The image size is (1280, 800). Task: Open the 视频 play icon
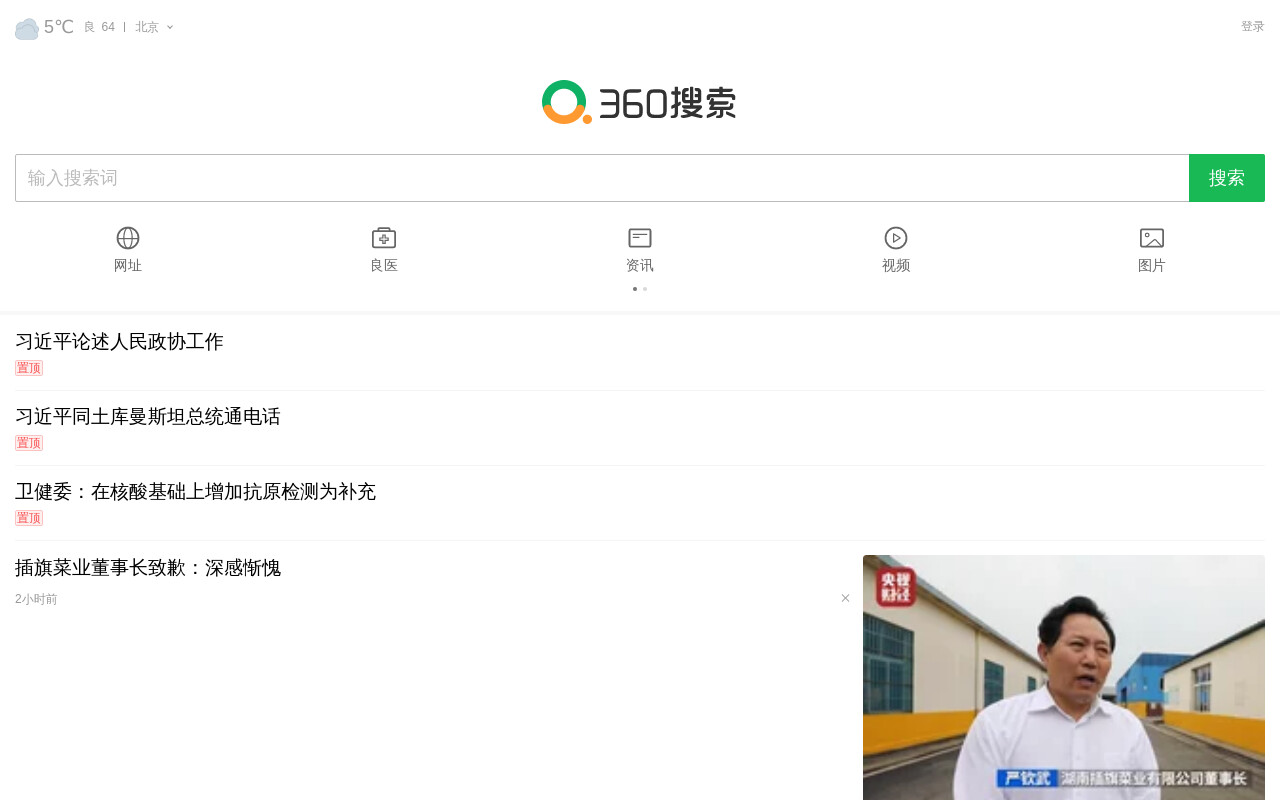point(896,238)
